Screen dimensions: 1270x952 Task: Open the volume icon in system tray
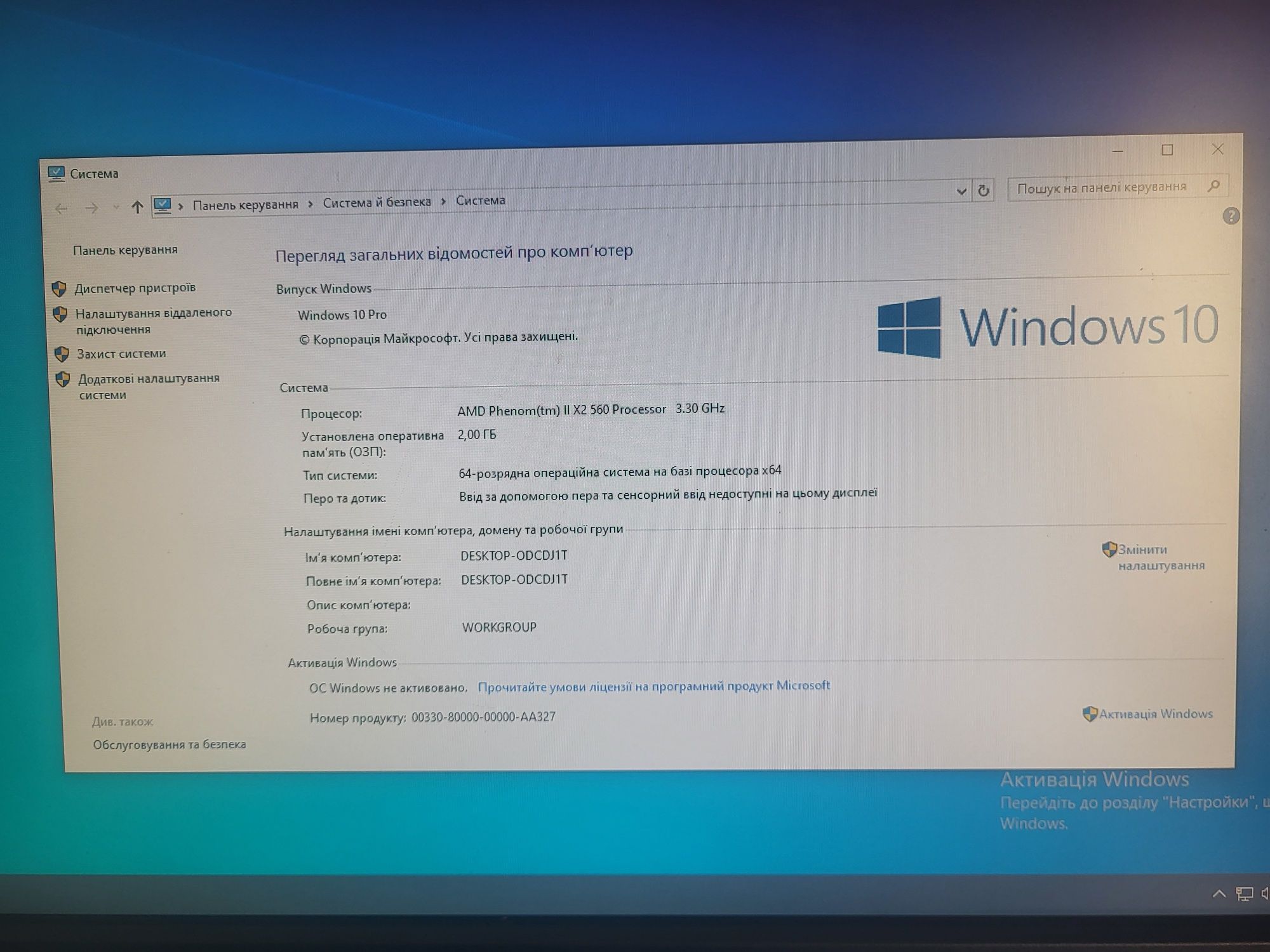pyautogui.click(x=1264, y=894)
